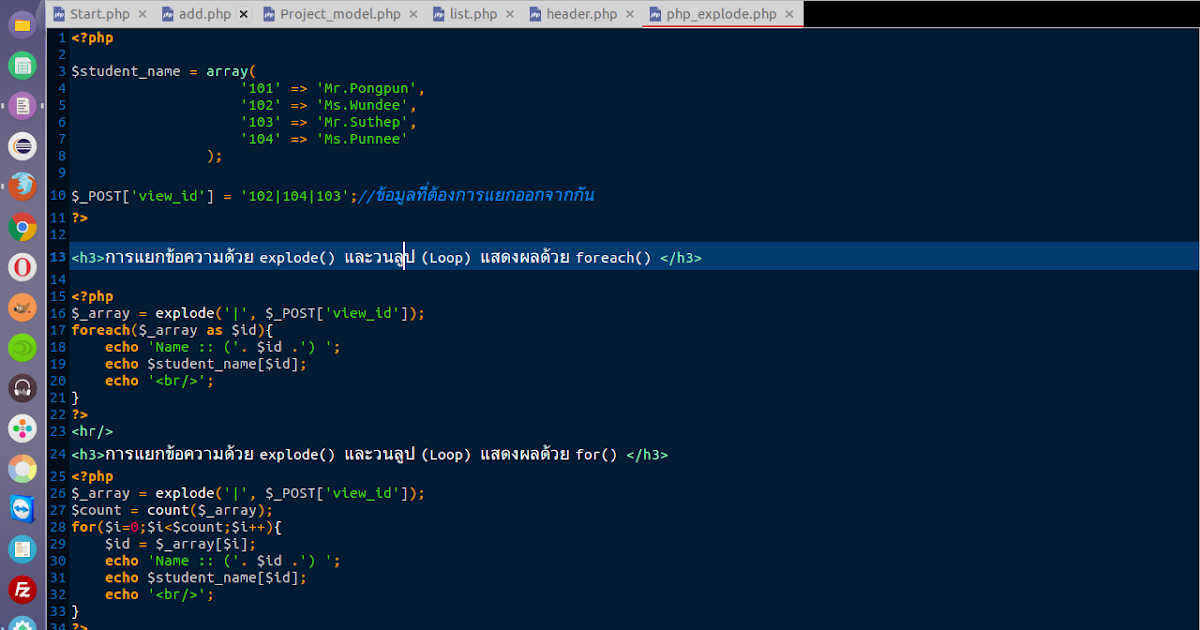
Task: Close the add.php tab
Action: tap(242, 14)
